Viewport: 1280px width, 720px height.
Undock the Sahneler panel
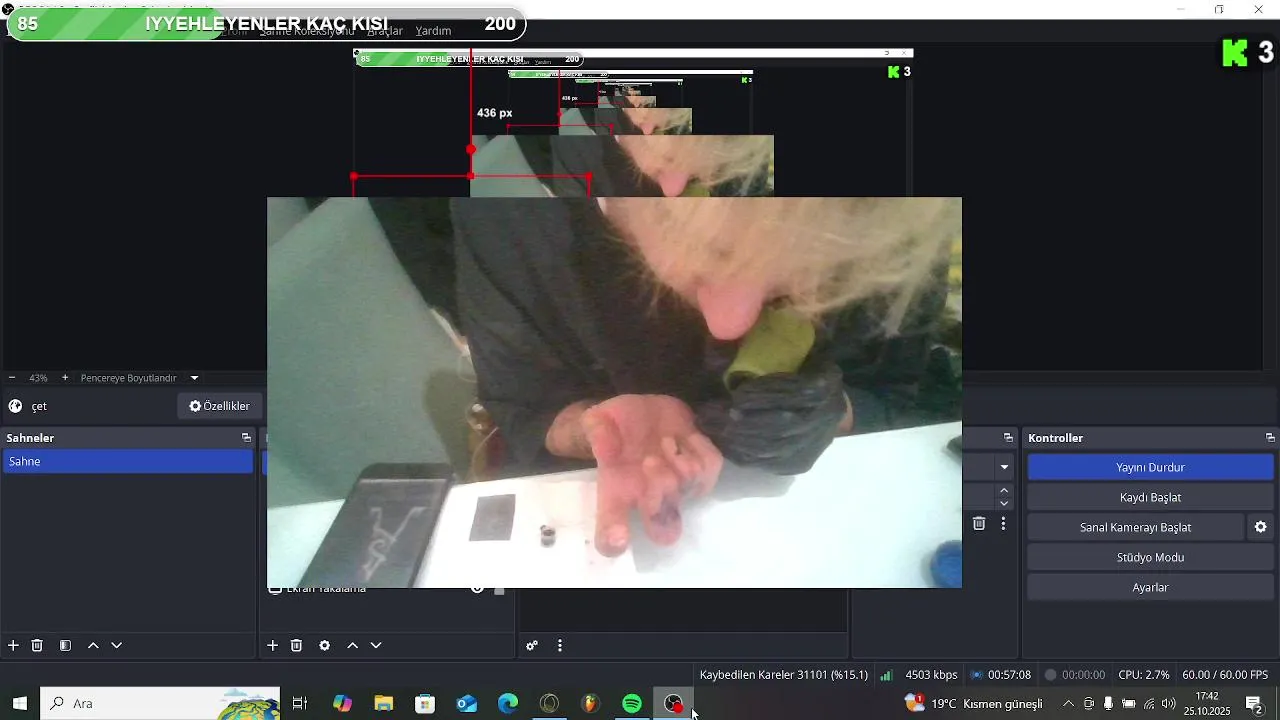pyautogui.click(x=246, y=438)
